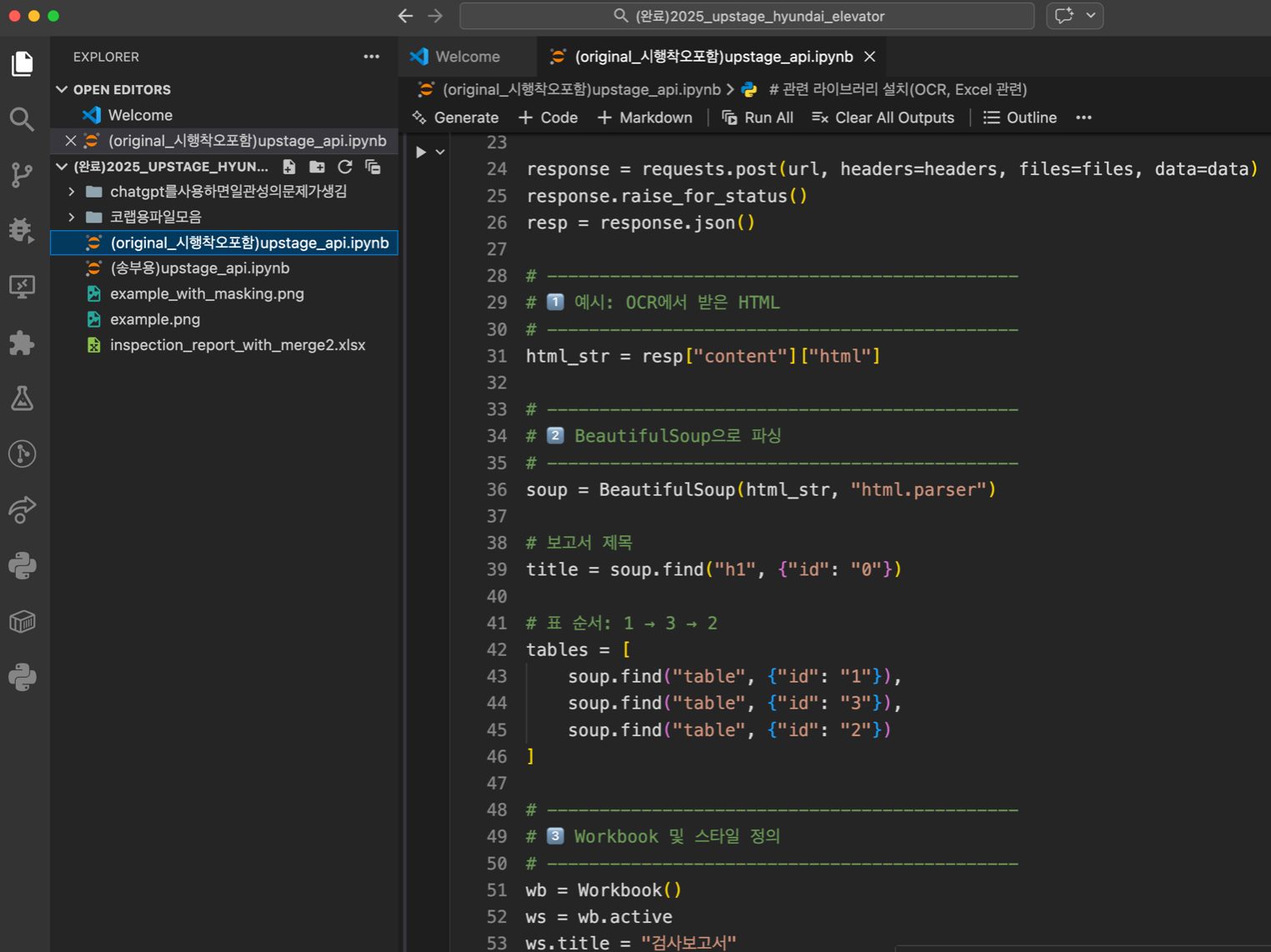1271x952 pixels.
Task: Click line 42 tables = [ statement
Action: 578,649
